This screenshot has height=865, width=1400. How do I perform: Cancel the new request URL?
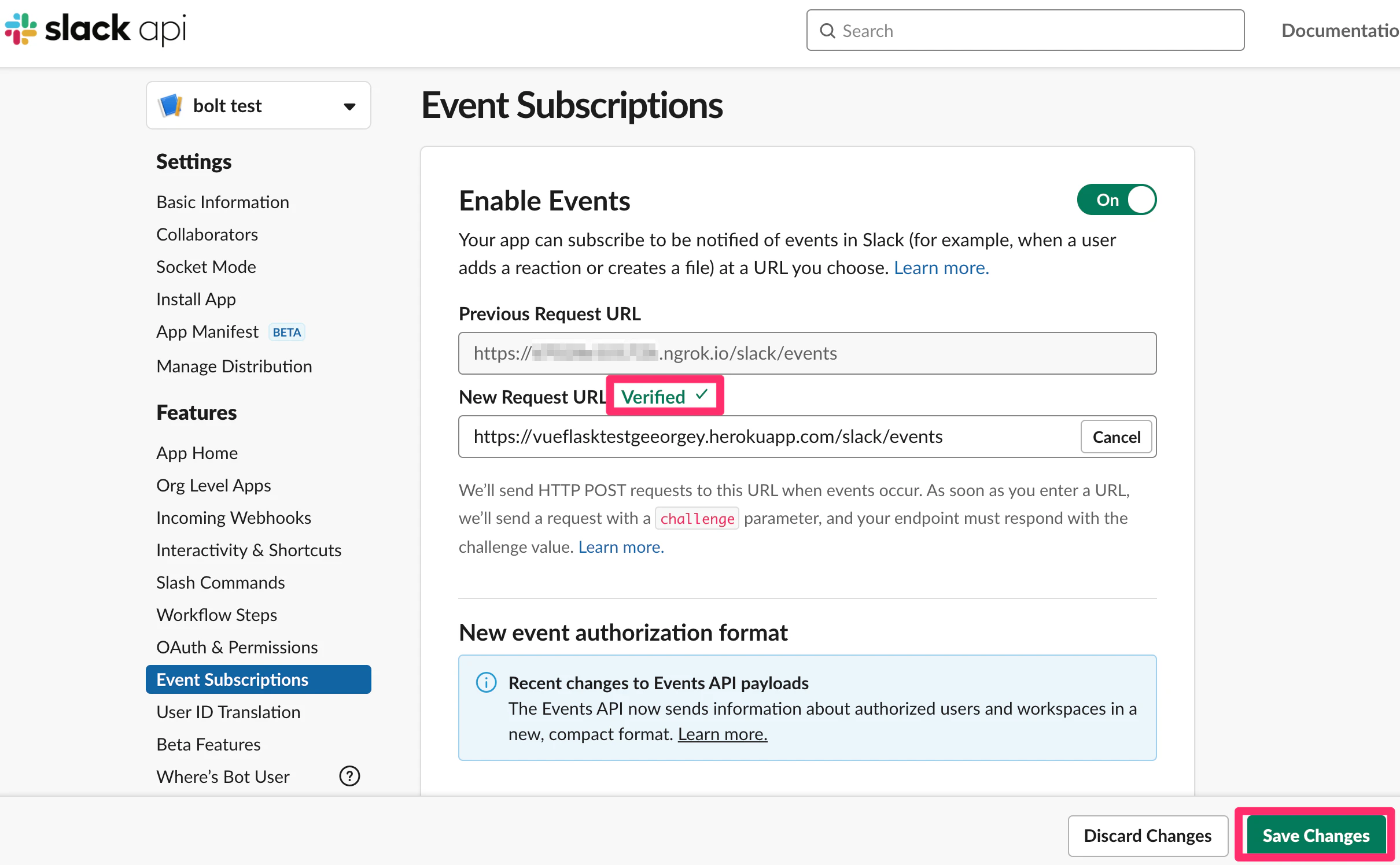pyautogui.click(x=1116, y=437)
